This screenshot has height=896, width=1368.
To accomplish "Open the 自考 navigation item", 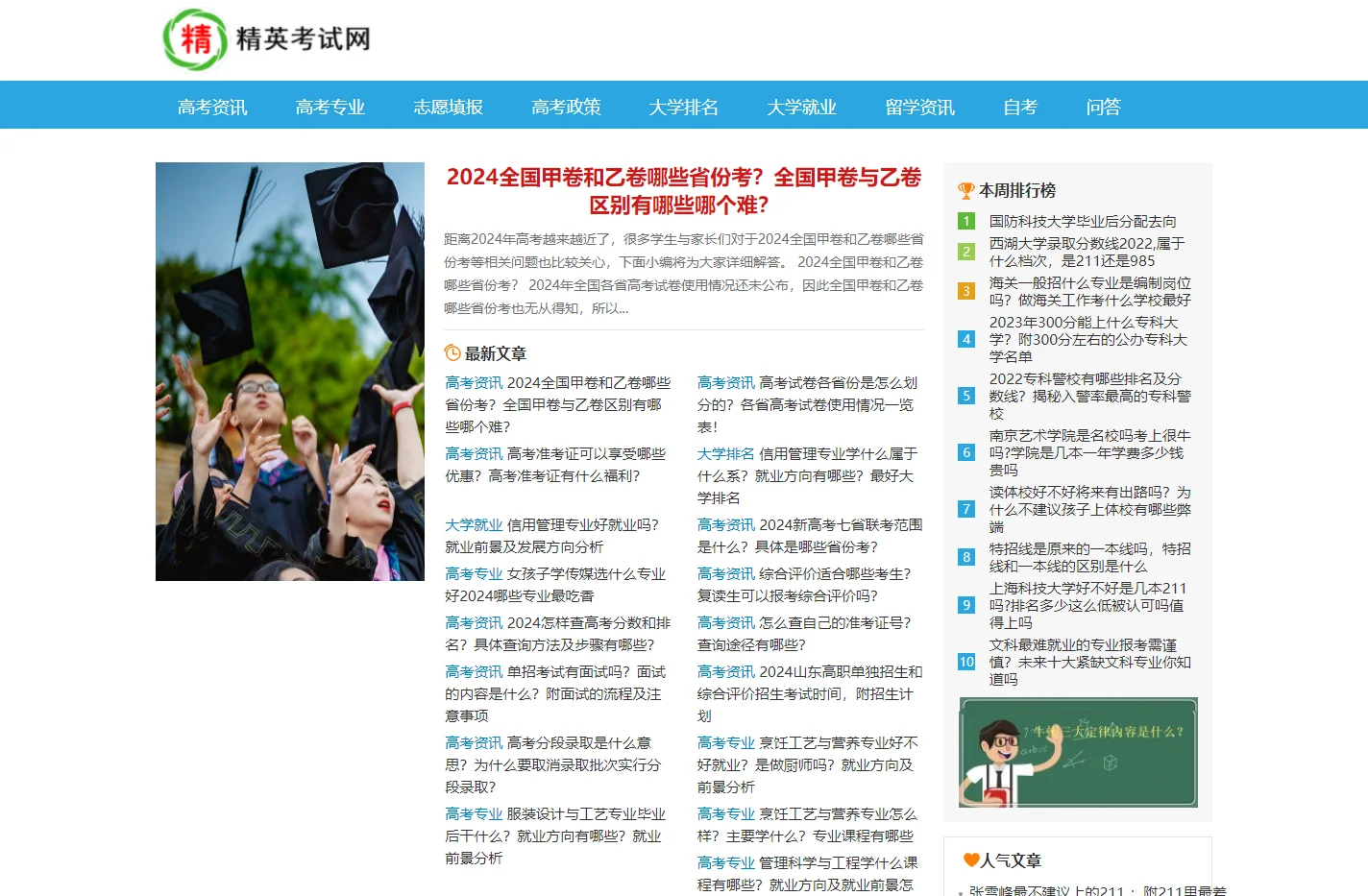I will tap(1020, 107).
